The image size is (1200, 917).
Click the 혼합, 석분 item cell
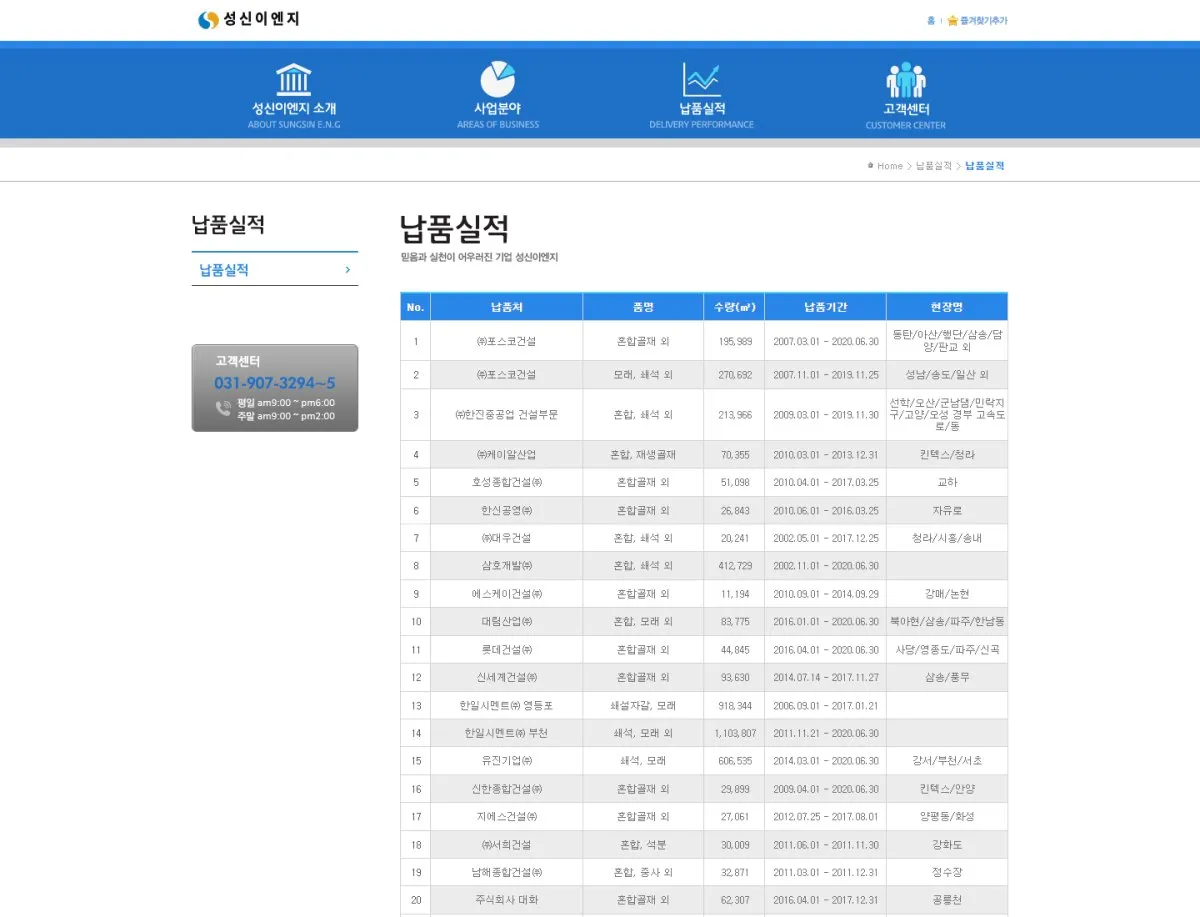[x=644, y=845]
